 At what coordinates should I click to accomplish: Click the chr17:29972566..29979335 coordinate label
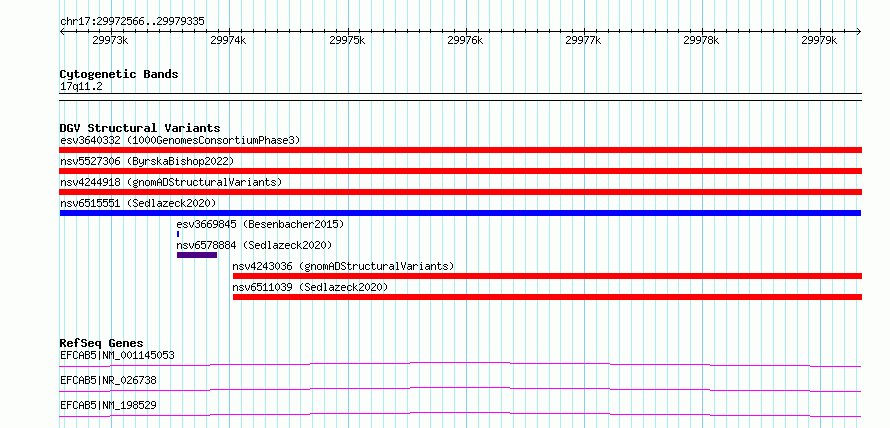(132, 22)
